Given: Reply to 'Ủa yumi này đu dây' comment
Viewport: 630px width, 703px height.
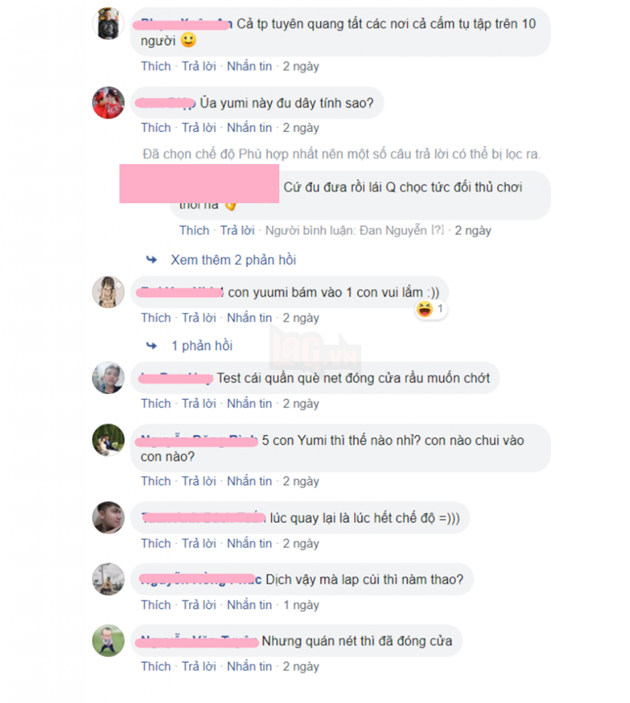Looking at the screenshot, I should [199, 128].
